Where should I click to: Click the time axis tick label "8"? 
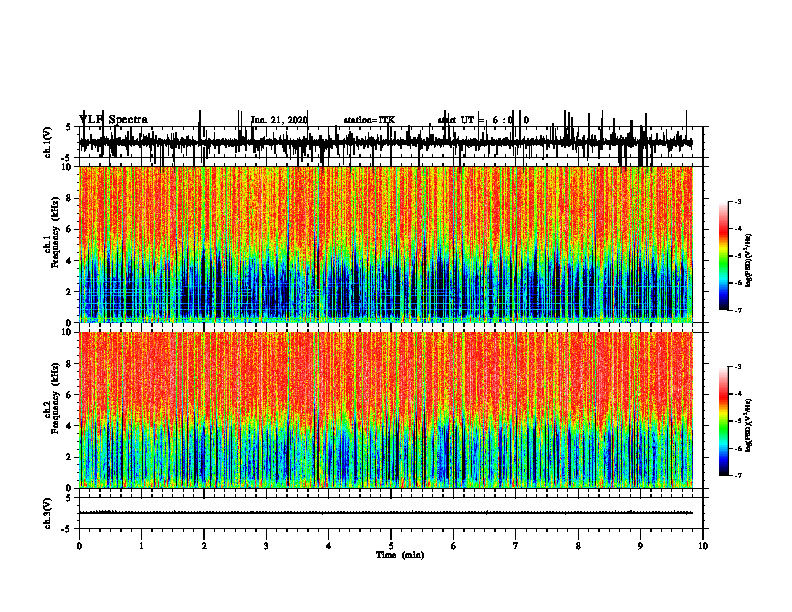(x=578, y=546)
